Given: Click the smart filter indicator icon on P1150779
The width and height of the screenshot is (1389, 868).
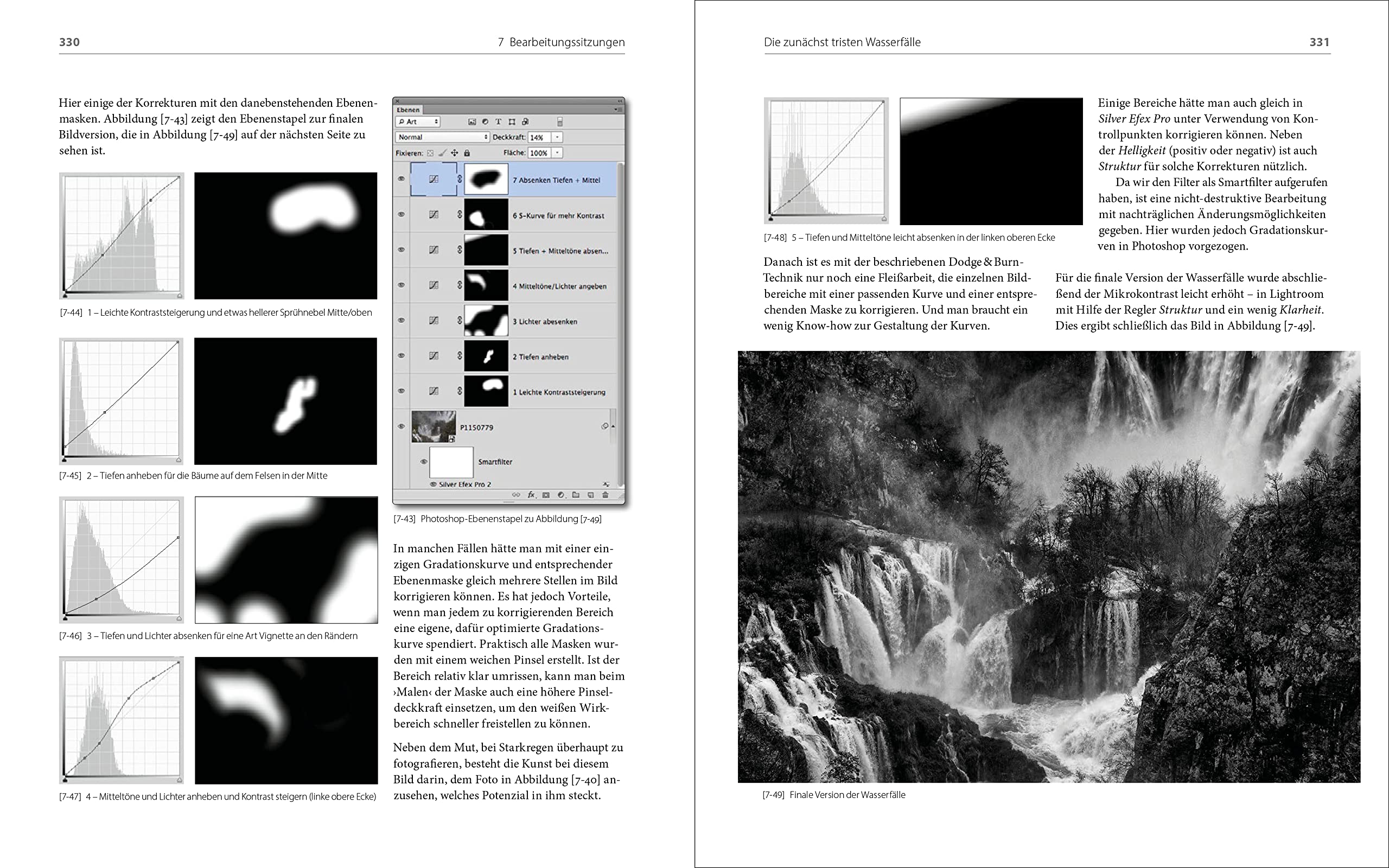Looking at the screenshot, I should click(x=604, y=426).
